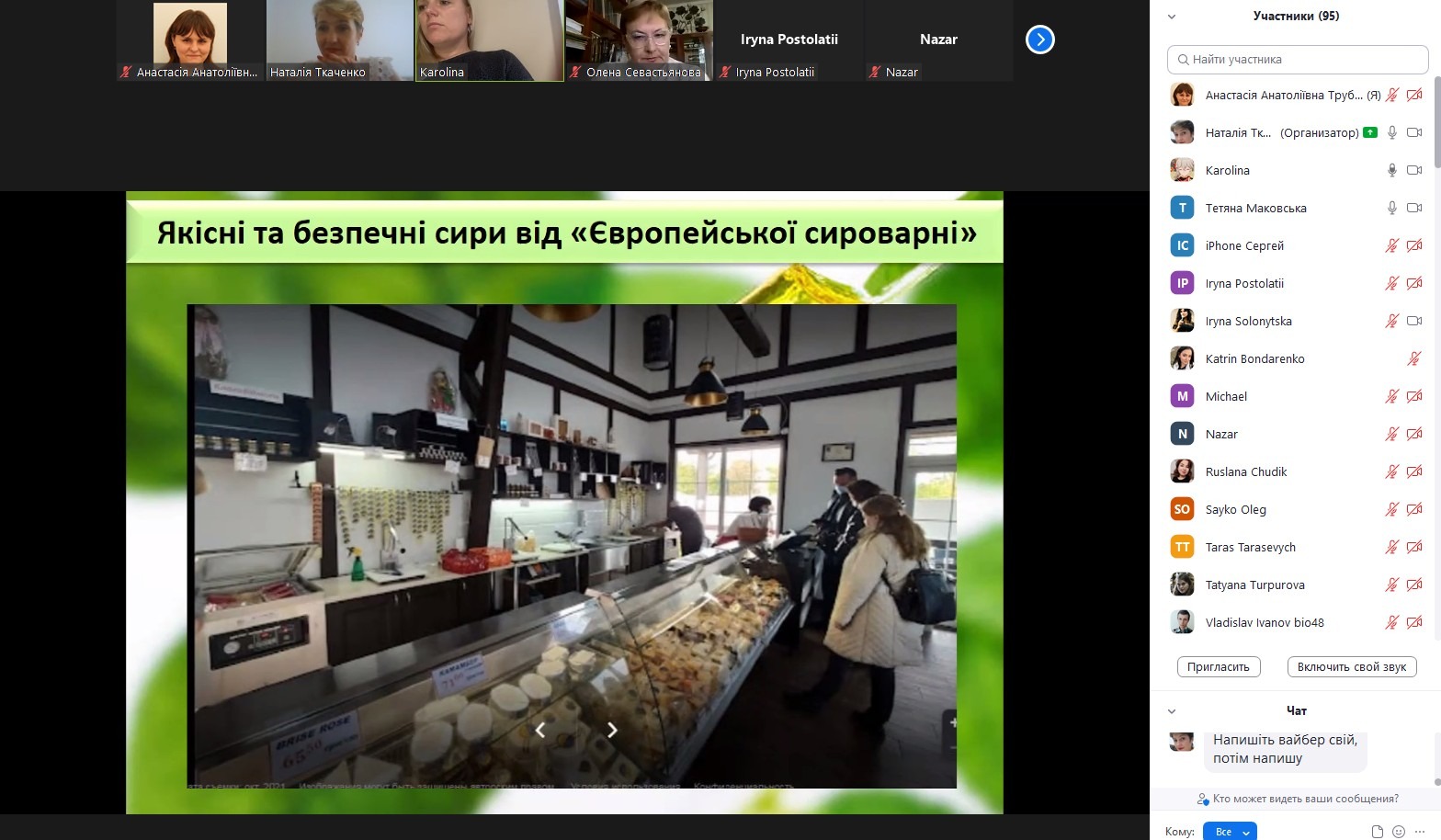Focus the Найти участника search field
Image resolution: width=1441 pixels, height=840 pixels.
1298,59
